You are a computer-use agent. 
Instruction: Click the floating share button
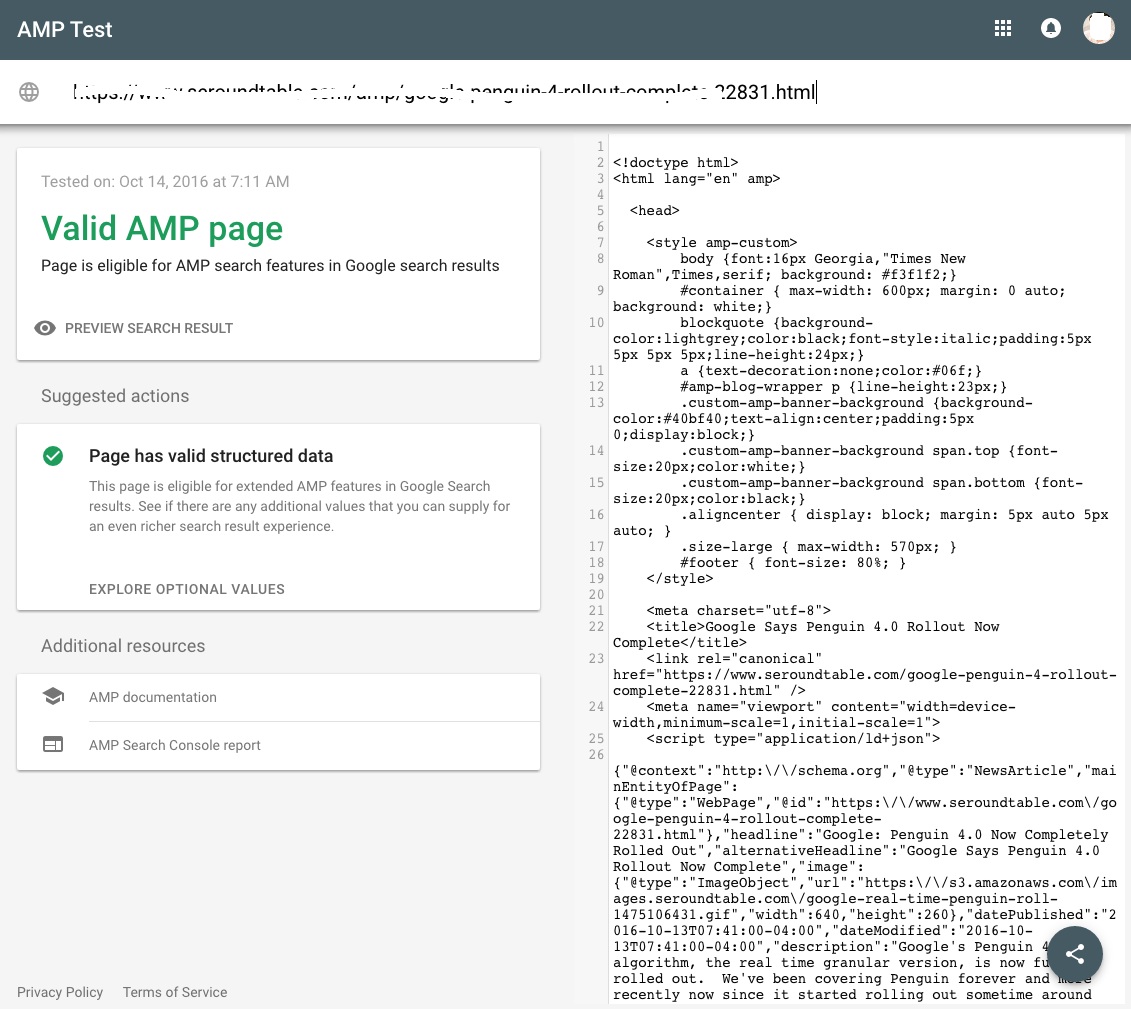pos(1075,954)
